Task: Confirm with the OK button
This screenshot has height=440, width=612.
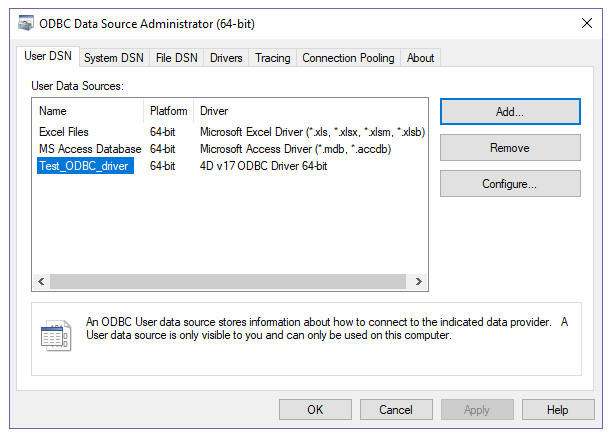Action: point(315,410)
